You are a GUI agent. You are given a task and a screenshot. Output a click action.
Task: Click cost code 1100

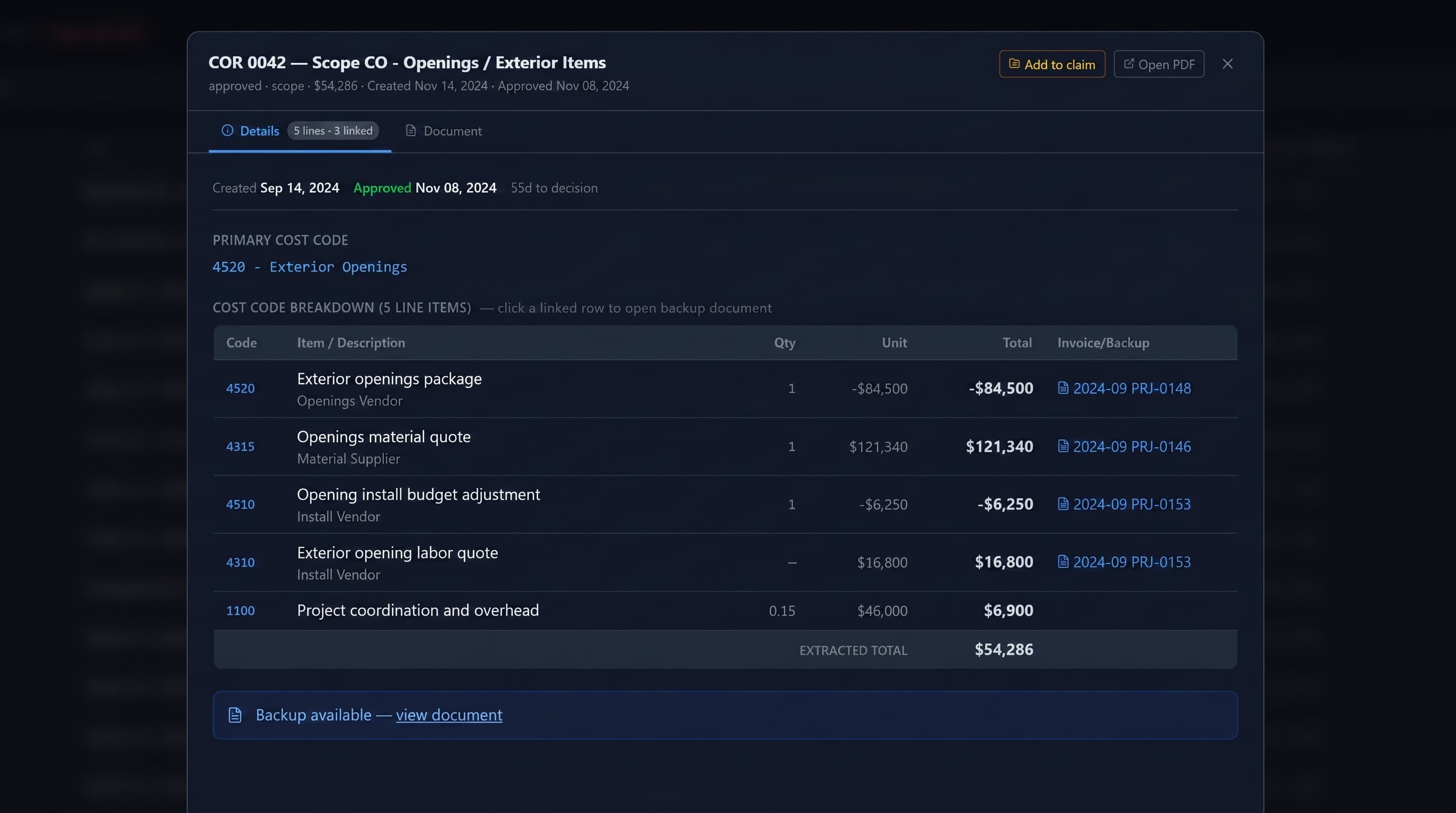click(240, 611)
